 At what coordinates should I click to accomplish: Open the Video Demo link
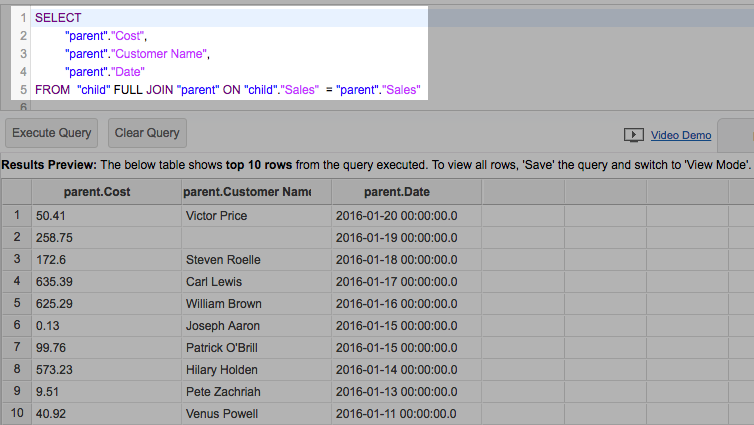click(681, 135)
